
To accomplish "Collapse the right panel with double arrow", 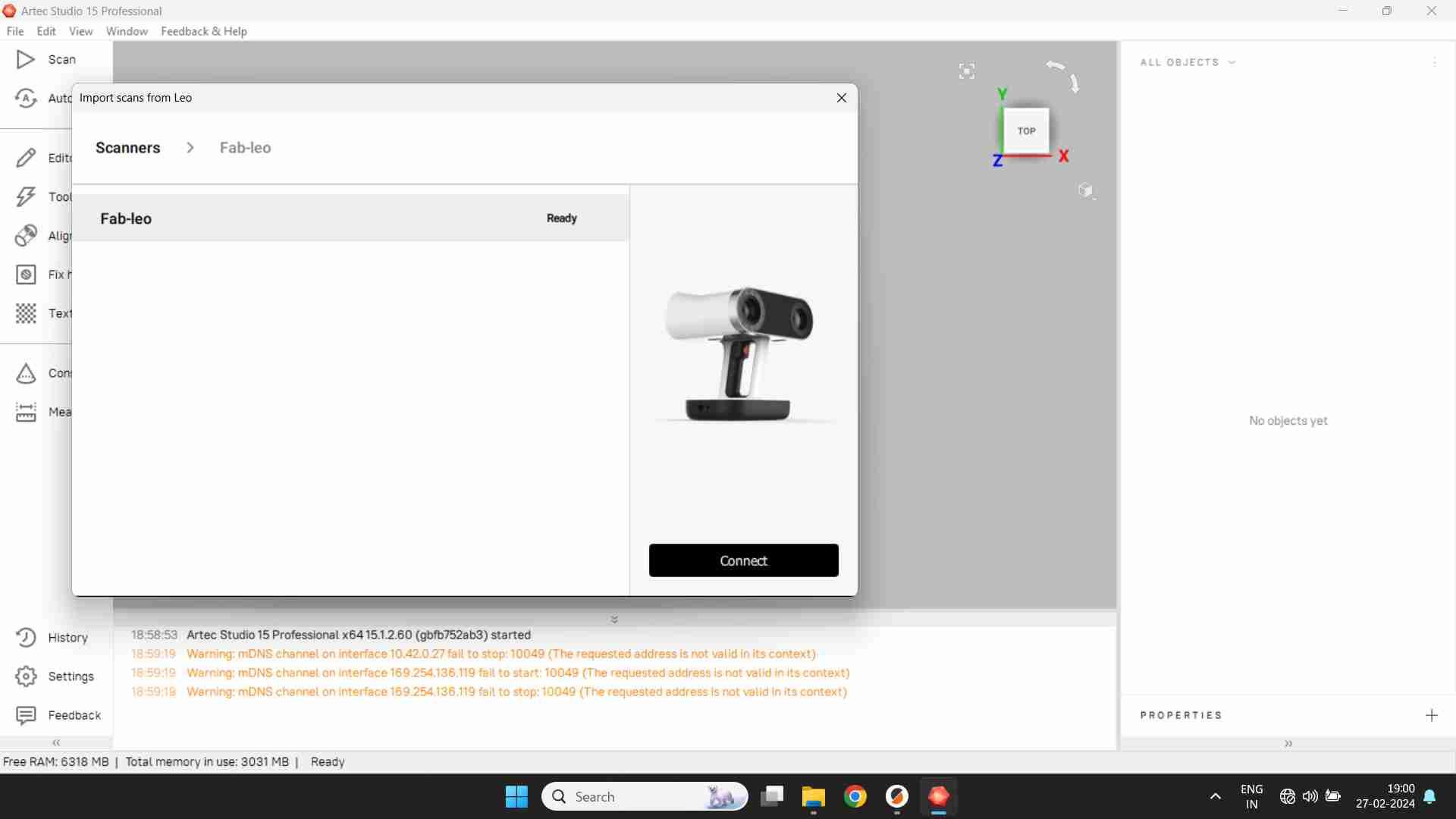I will pyautogui.click(x=1288, y=744).
